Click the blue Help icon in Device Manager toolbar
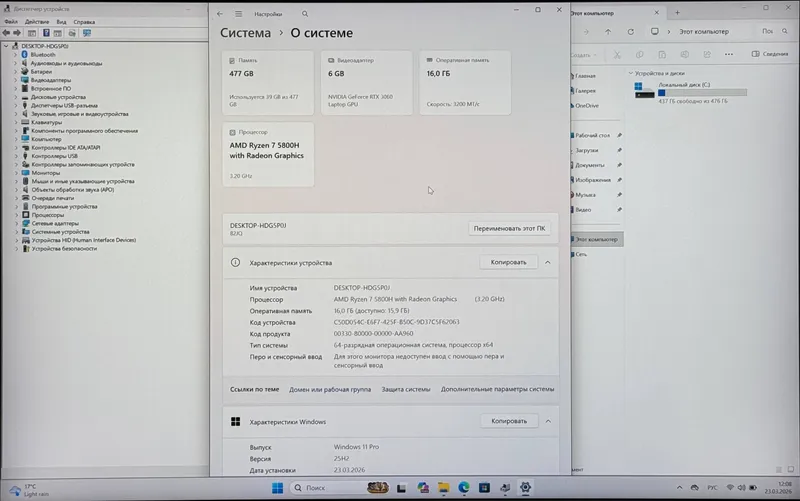800x501 pixels. coord(46,33)
